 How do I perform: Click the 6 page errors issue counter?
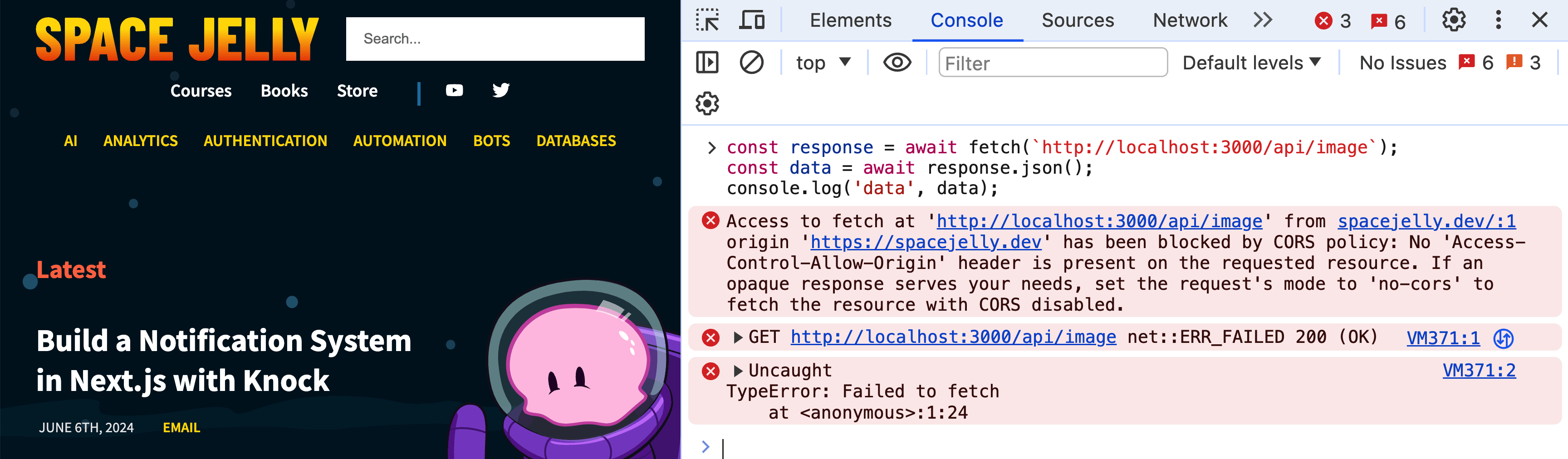click(1475, 62)
